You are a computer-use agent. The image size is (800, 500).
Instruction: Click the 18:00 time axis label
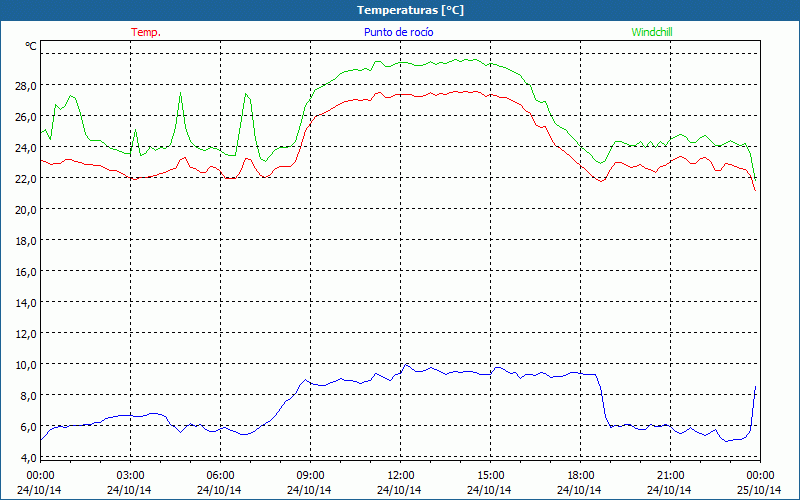[x=581, y=476]
